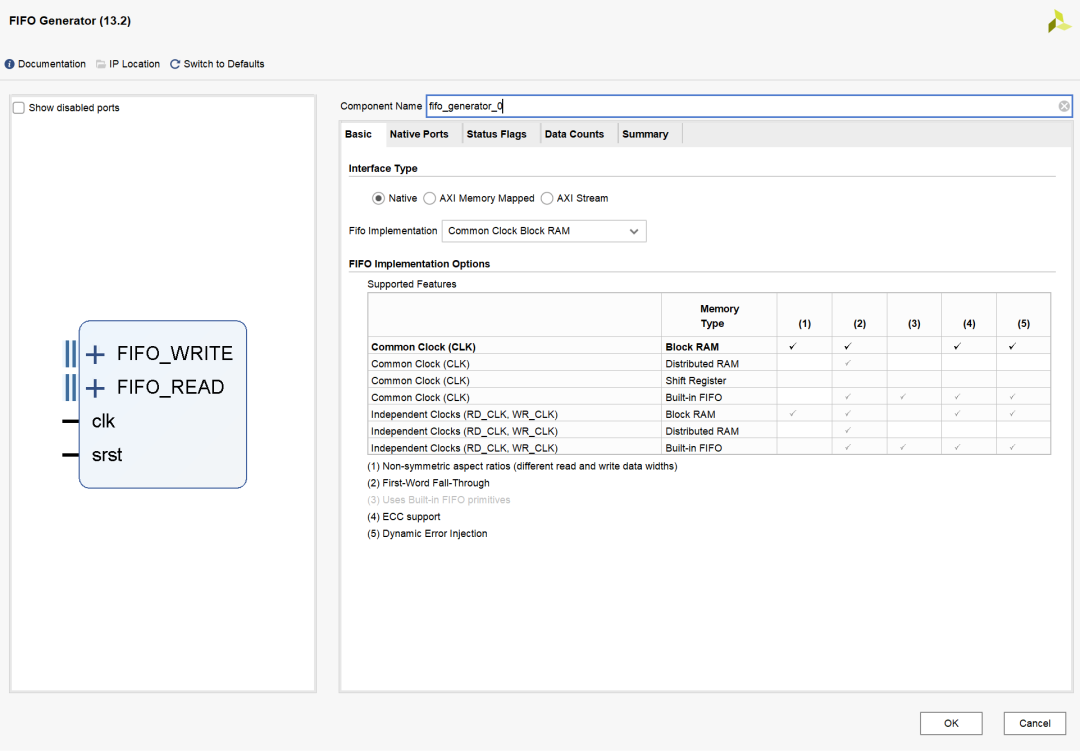Click the Xilinx logo in the corner
Viewport: 1080px width, 751px height.
pos(1059,21)
